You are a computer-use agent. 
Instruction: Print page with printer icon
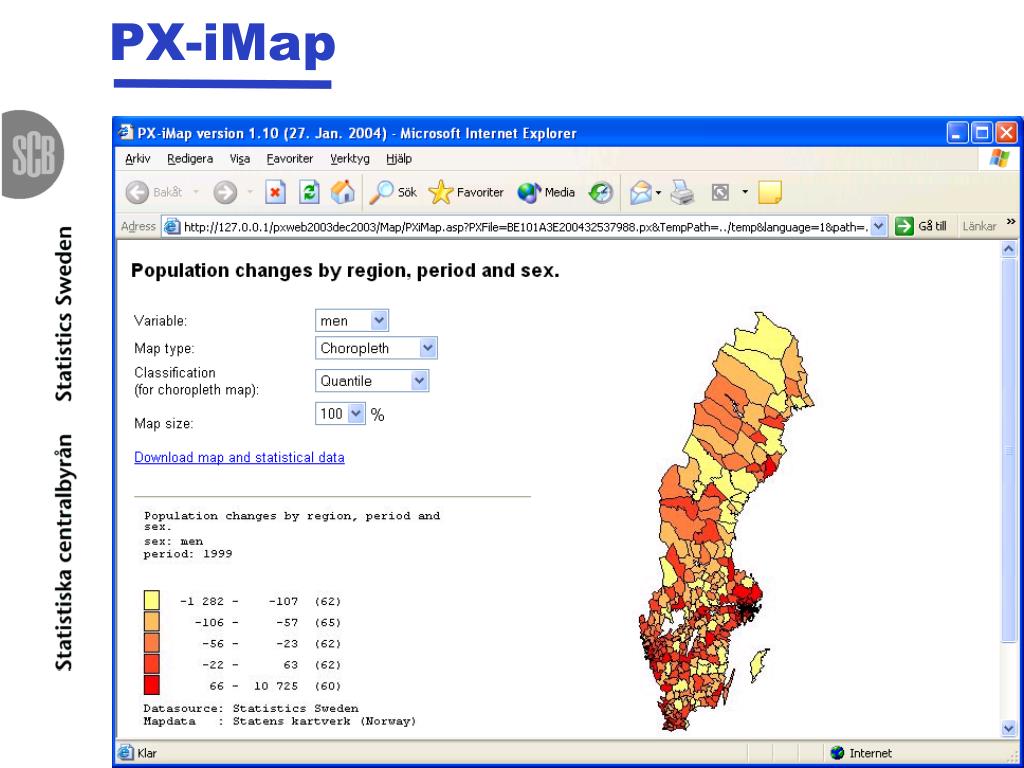click(x=682, y=192)
